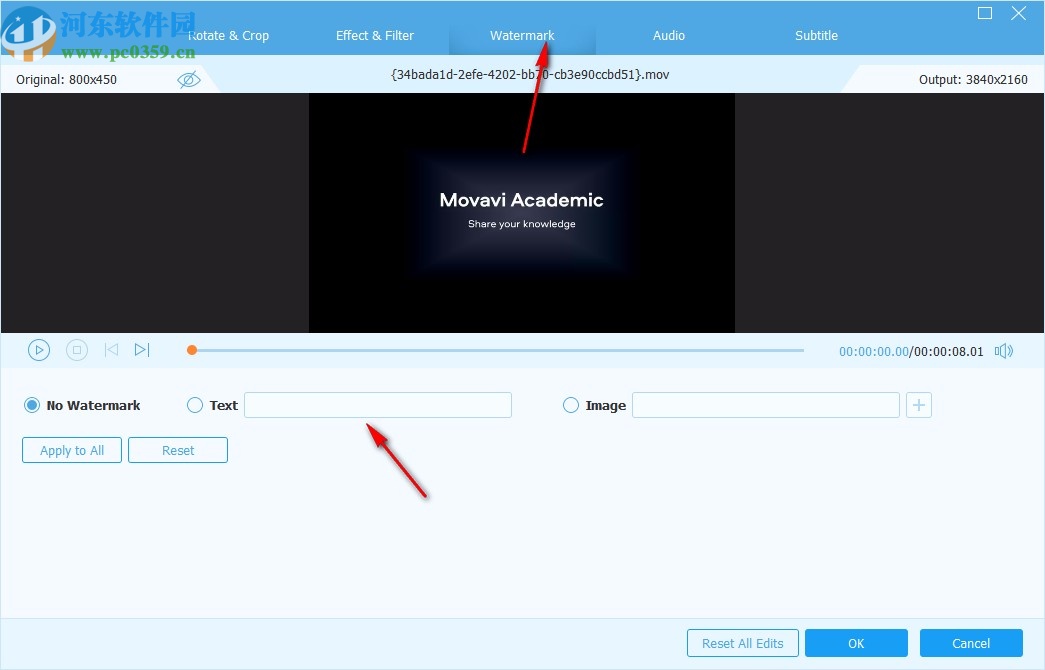Viewport: 1045px width, 670px height.
Task: Maximize the editor window
Action: click(984, 13)
